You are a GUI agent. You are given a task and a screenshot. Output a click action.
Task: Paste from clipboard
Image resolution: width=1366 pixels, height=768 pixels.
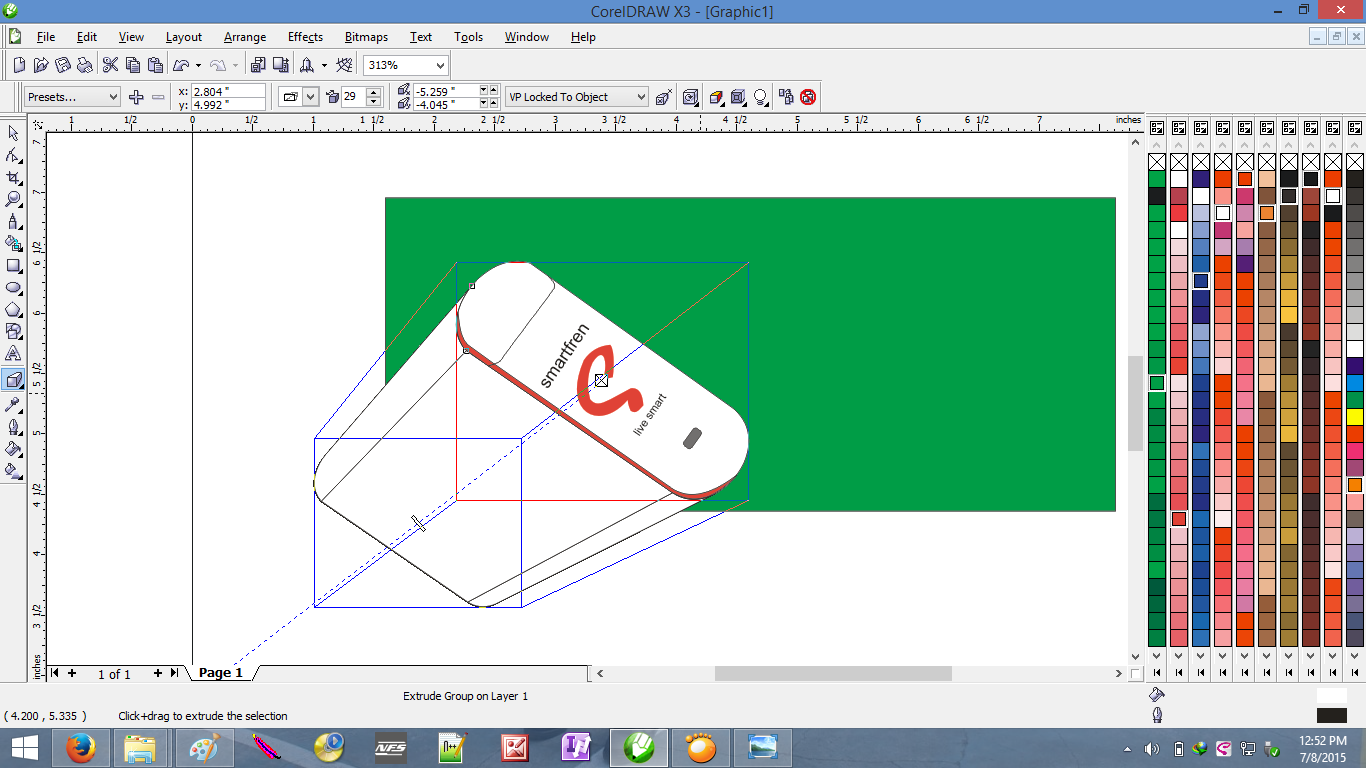[x=155, y=65]
